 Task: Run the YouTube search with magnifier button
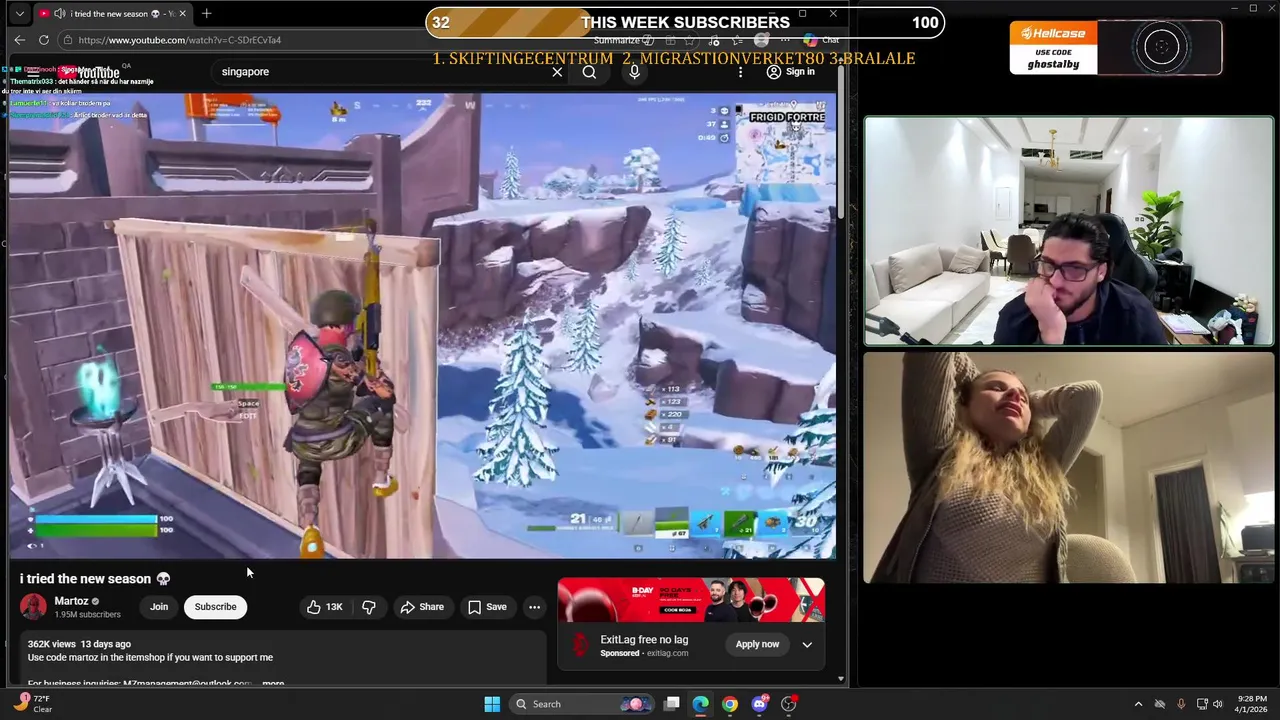589,72
